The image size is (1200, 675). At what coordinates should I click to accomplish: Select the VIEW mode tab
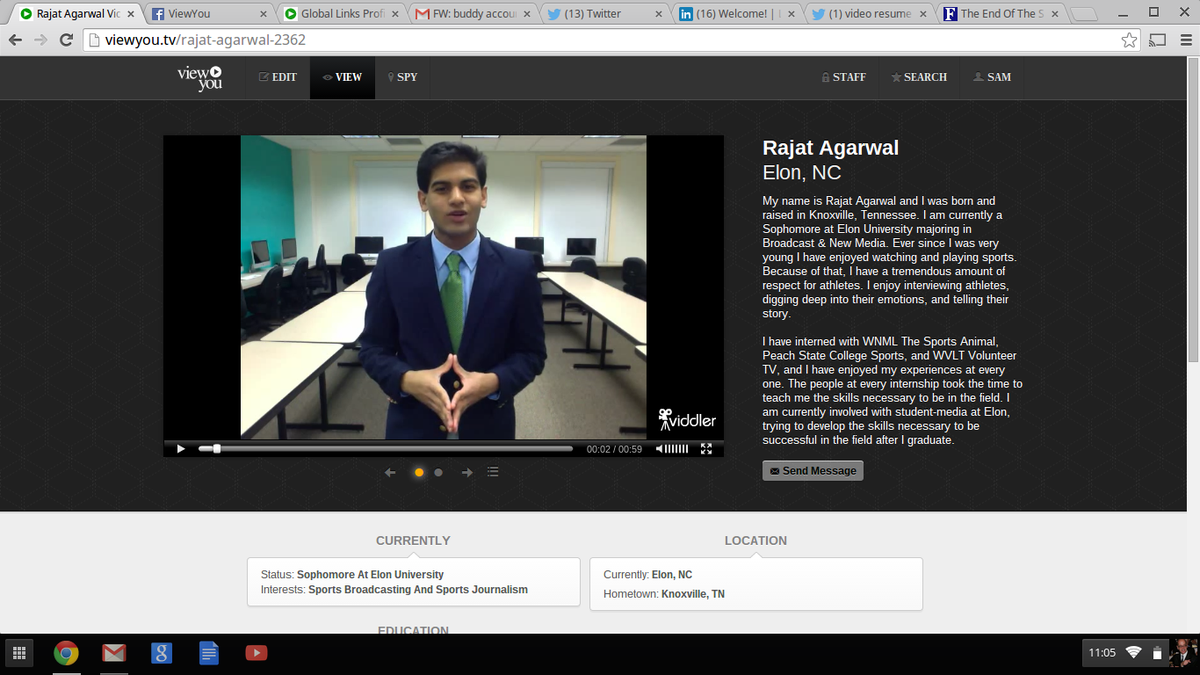[x=342, y=77]
